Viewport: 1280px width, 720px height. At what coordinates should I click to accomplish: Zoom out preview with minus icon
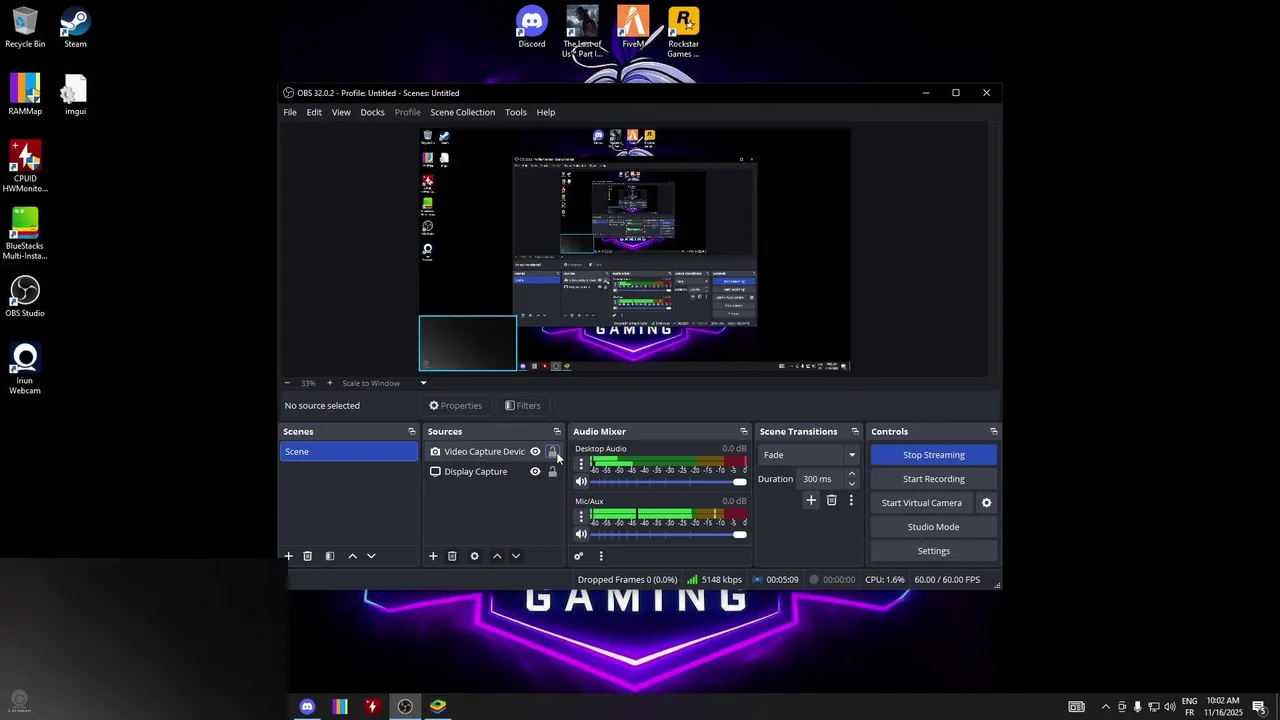(287, 383)
